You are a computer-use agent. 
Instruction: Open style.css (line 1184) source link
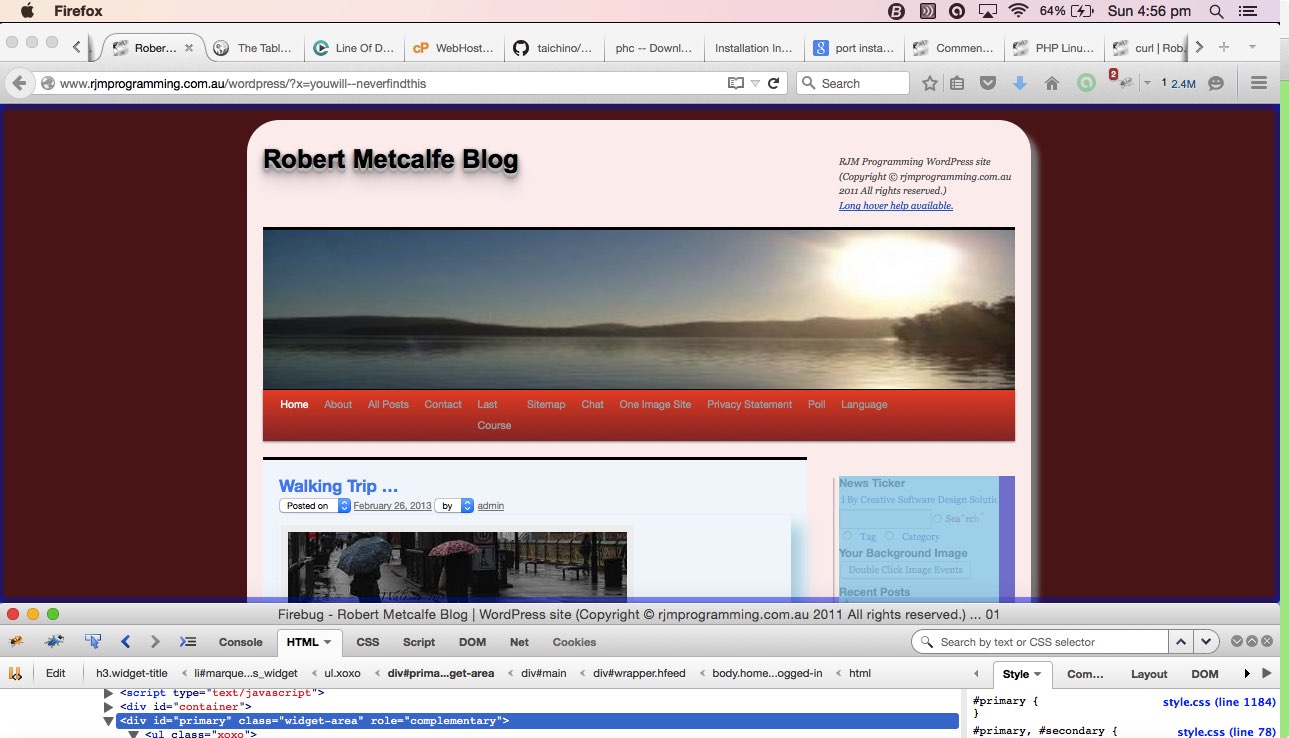click(x=1219, y=702)
